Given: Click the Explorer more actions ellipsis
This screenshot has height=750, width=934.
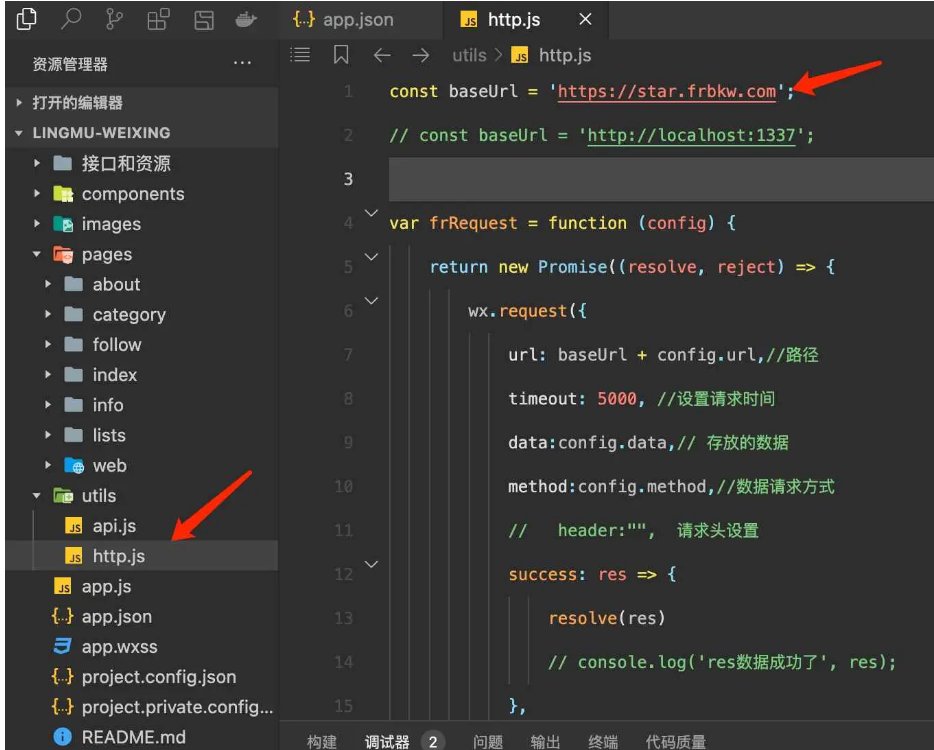Looking at the screenshot, I should pyautogui.click(x=242, y=63).
